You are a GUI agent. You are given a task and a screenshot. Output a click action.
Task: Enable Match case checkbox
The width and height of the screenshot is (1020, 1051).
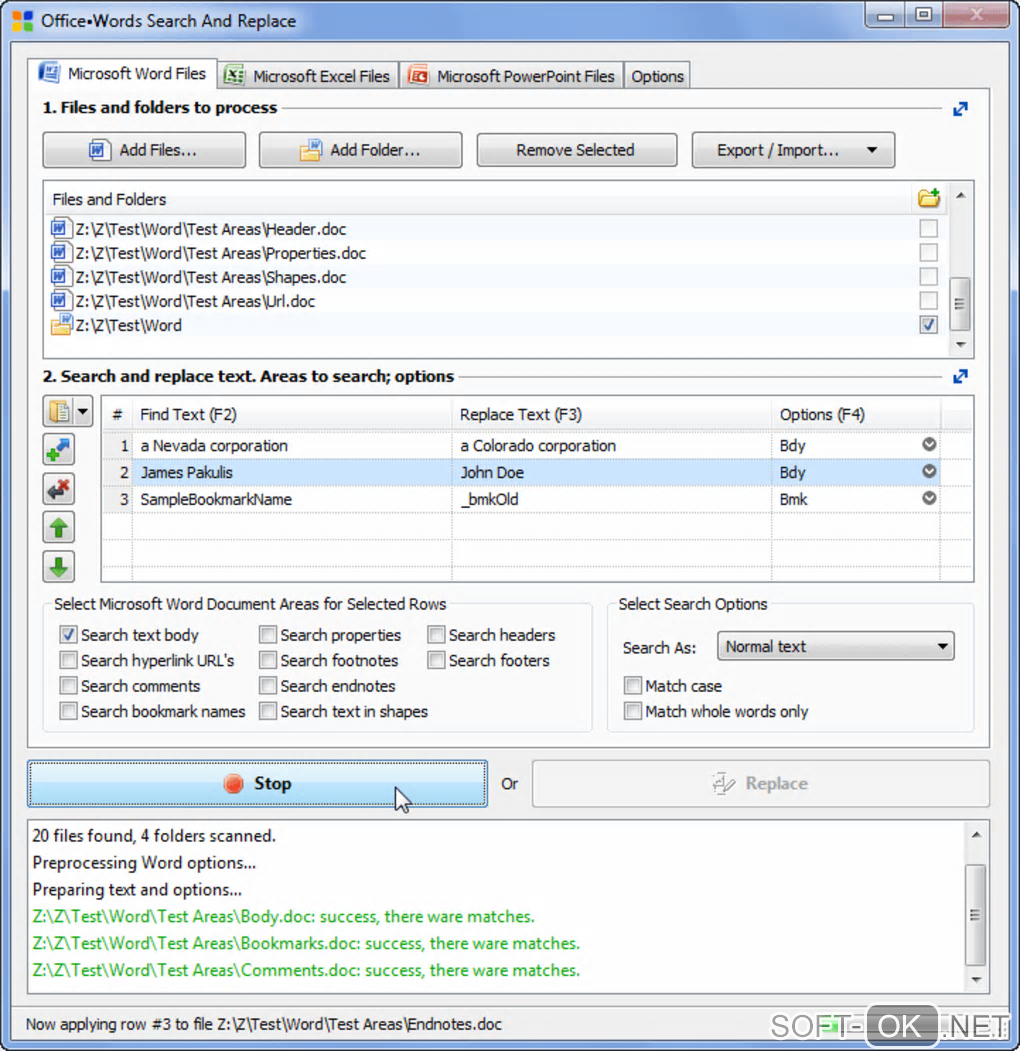point(633,685)
